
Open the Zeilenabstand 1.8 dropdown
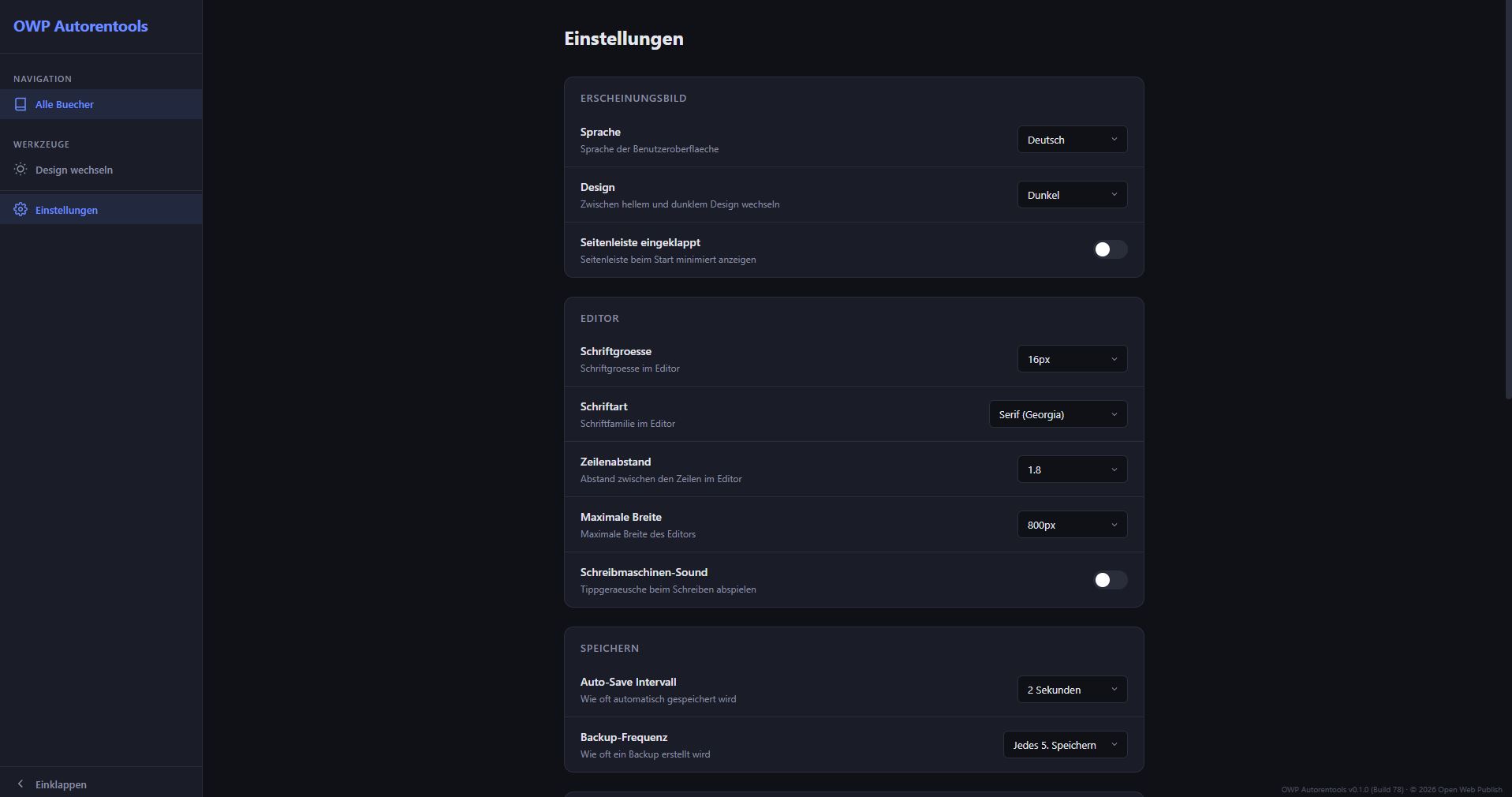pos(1071,470)
